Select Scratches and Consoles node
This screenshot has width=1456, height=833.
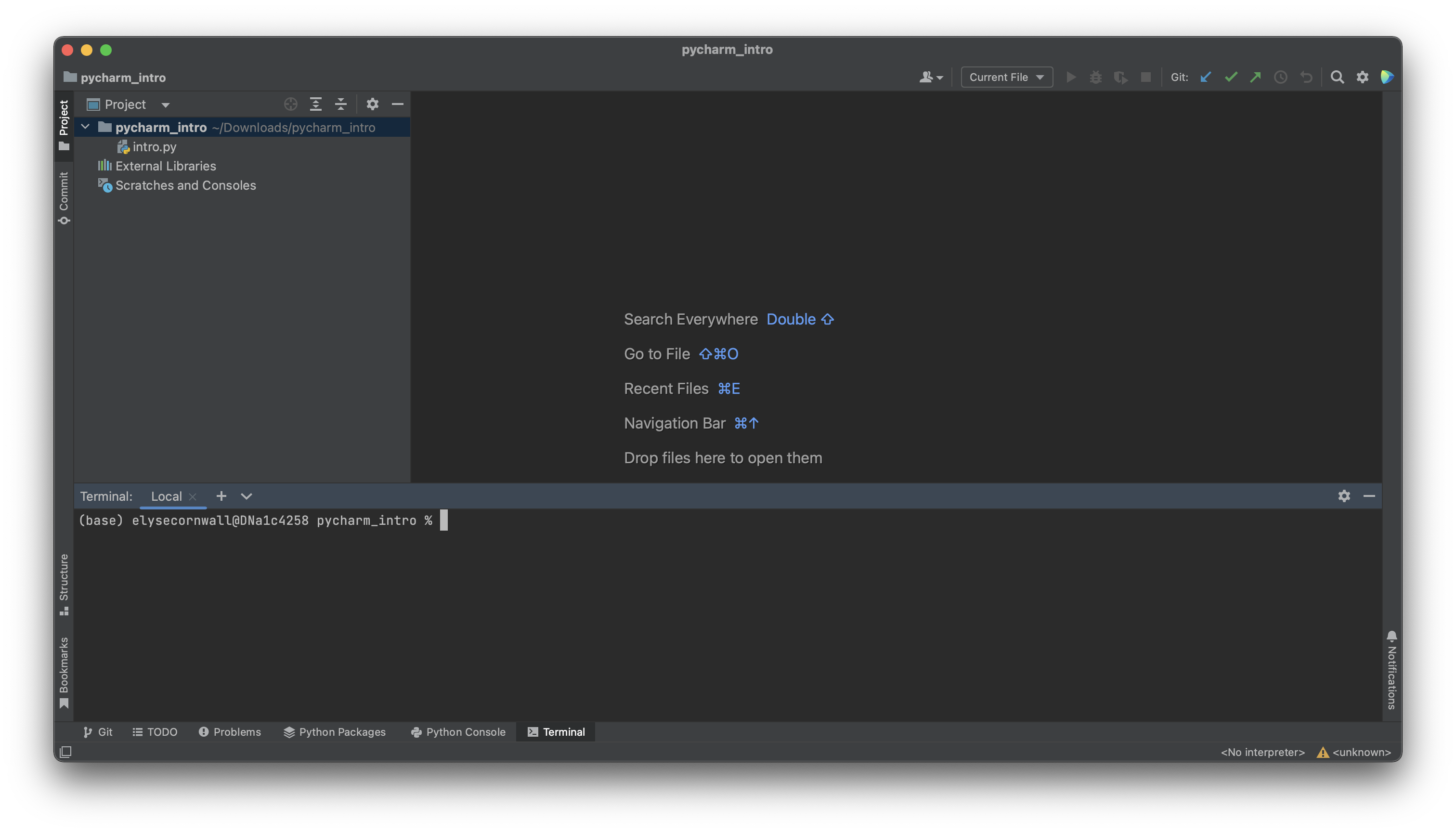[x=177, y=185]
